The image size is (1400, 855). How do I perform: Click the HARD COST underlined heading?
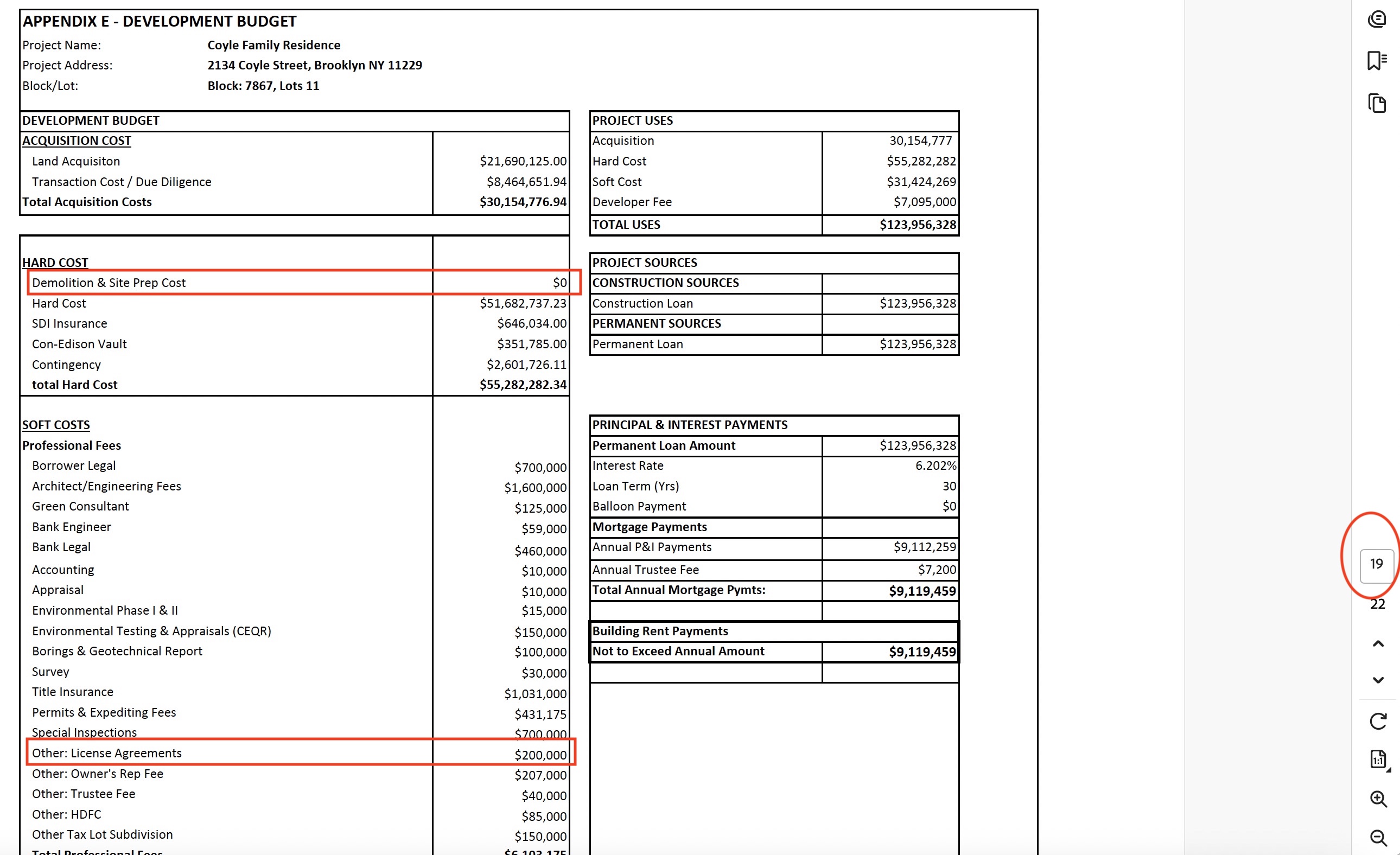(x=55, y=263)
